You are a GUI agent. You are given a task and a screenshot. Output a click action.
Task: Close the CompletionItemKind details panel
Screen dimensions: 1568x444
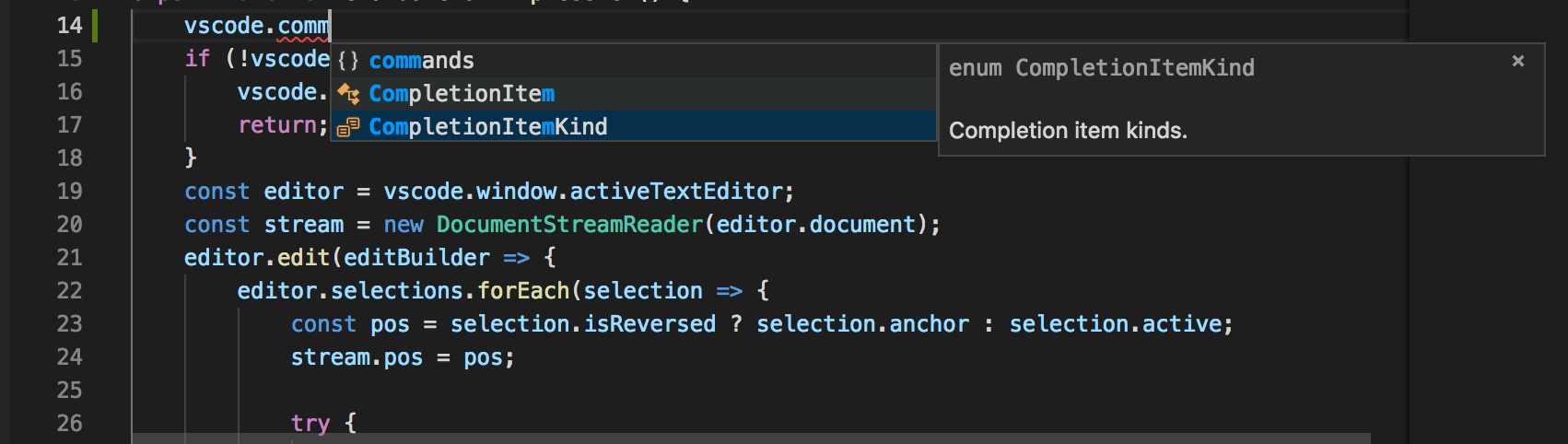pyautogui.click(x=1518, y=61)
